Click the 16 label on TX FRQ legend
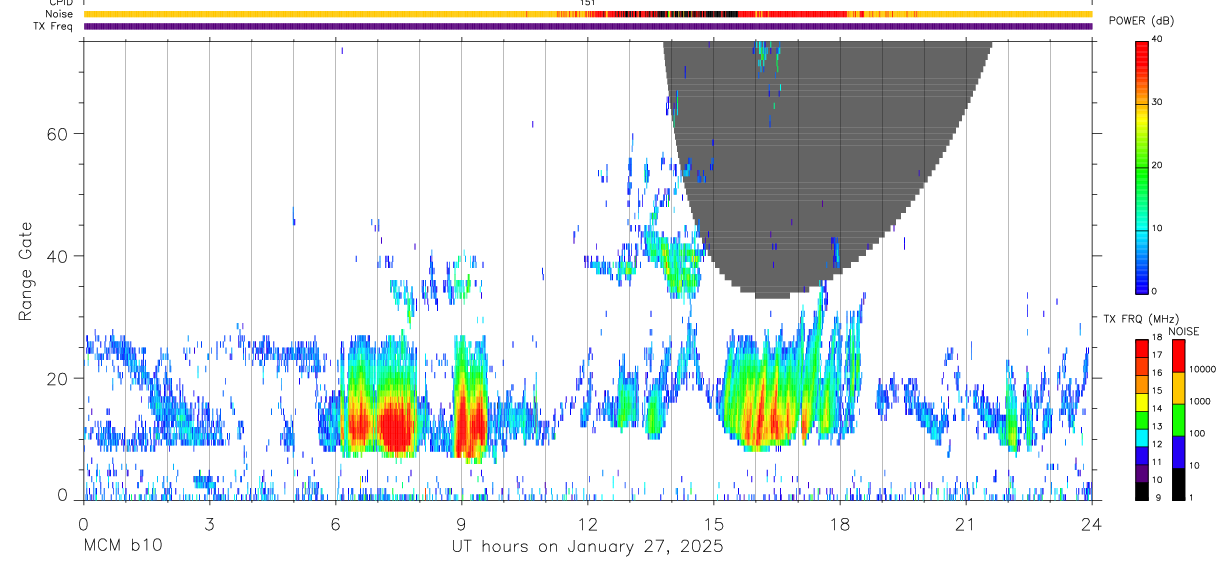This screenshot has height=567, width=1228. pos(1156,374)
